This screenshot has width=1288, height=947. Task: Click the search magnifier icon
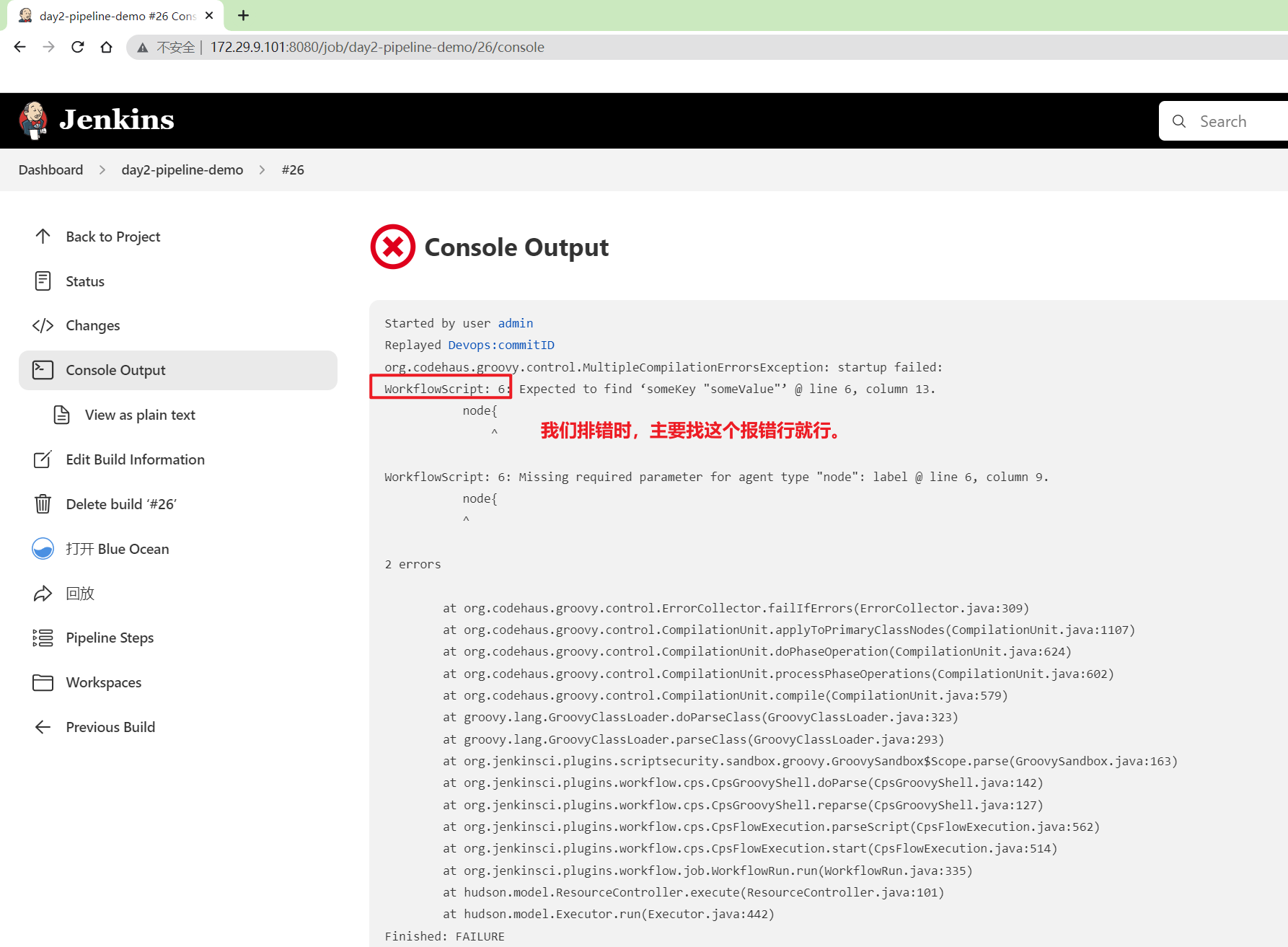click(1179, 121)
